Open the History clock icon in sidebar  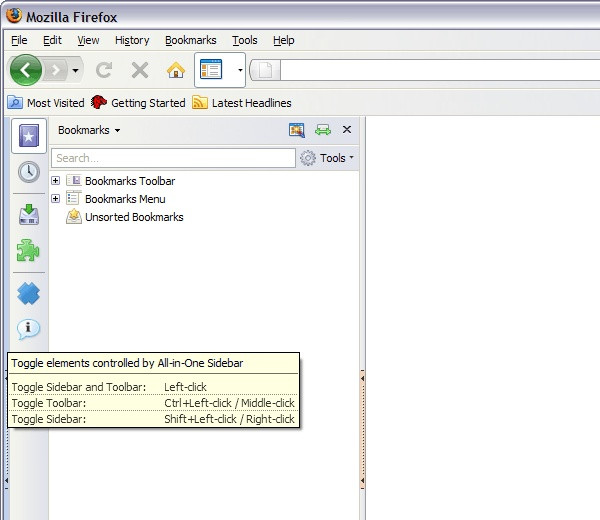tap(29, 172)
